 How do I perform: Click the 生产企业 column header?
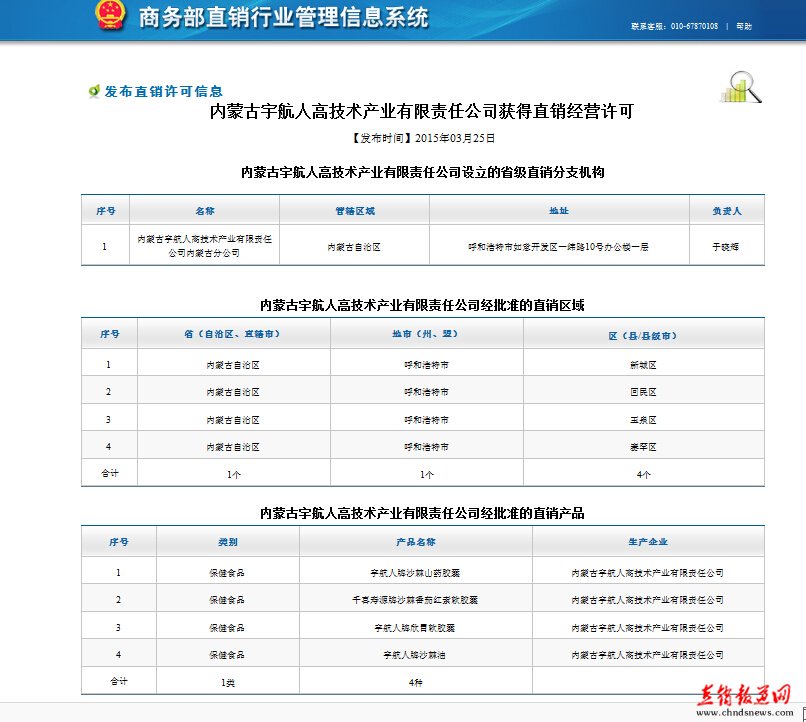point(648,542)
